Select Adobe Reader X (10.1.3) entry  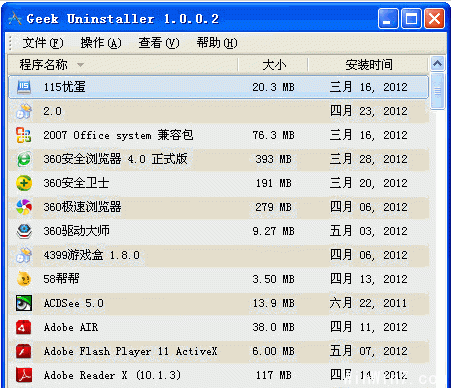click(112, 375)
